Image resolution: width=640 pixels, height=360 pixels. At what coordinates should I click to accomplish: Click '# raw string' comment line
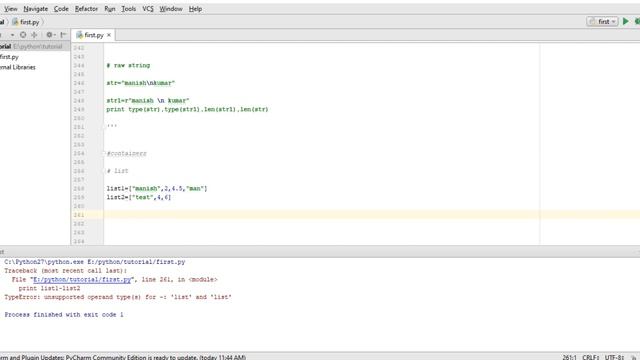point(128,65)
